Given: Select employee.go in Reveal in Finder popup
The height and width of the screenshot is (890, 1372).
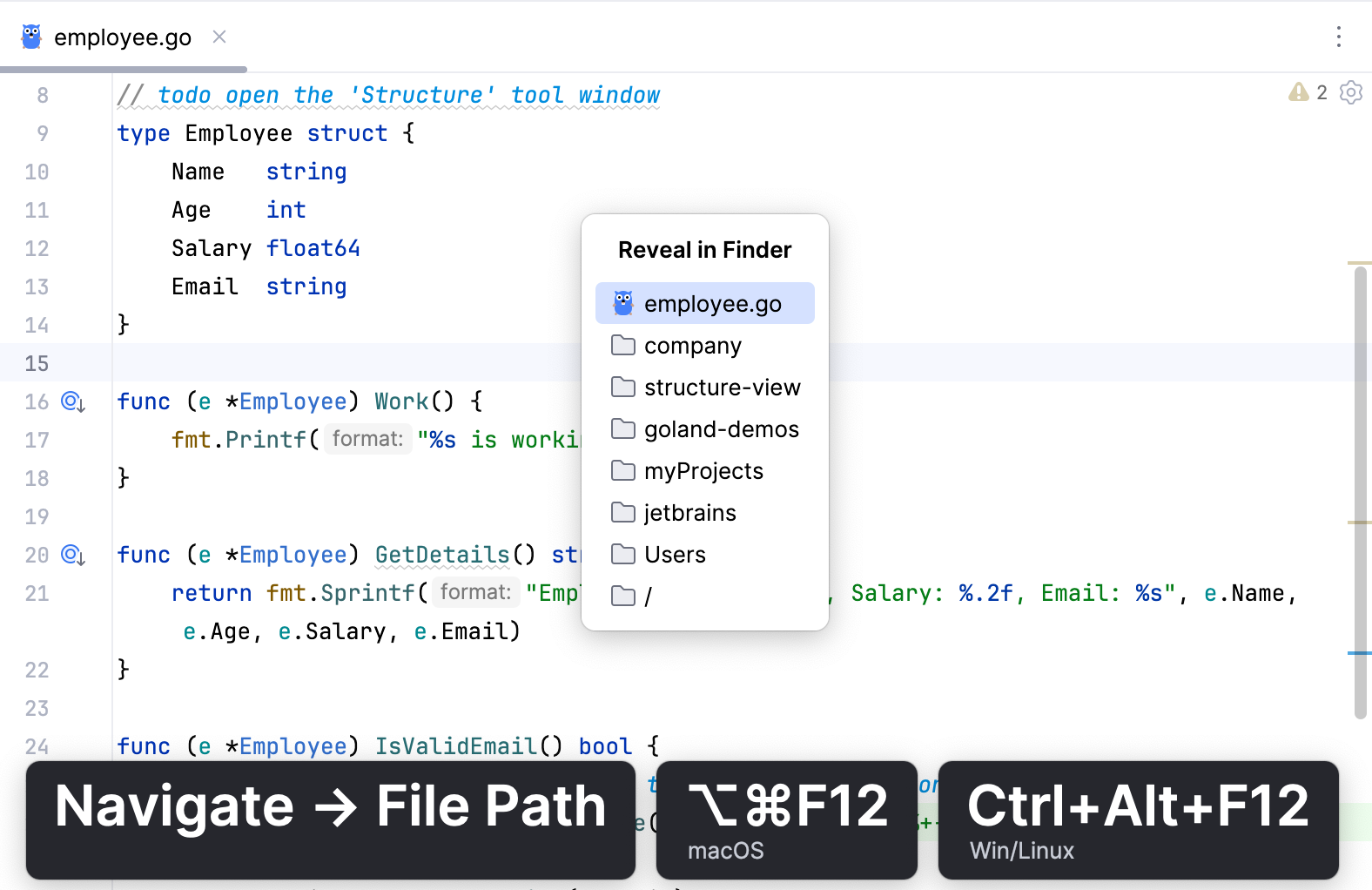Looking at the screenshot, I should 712,304.
